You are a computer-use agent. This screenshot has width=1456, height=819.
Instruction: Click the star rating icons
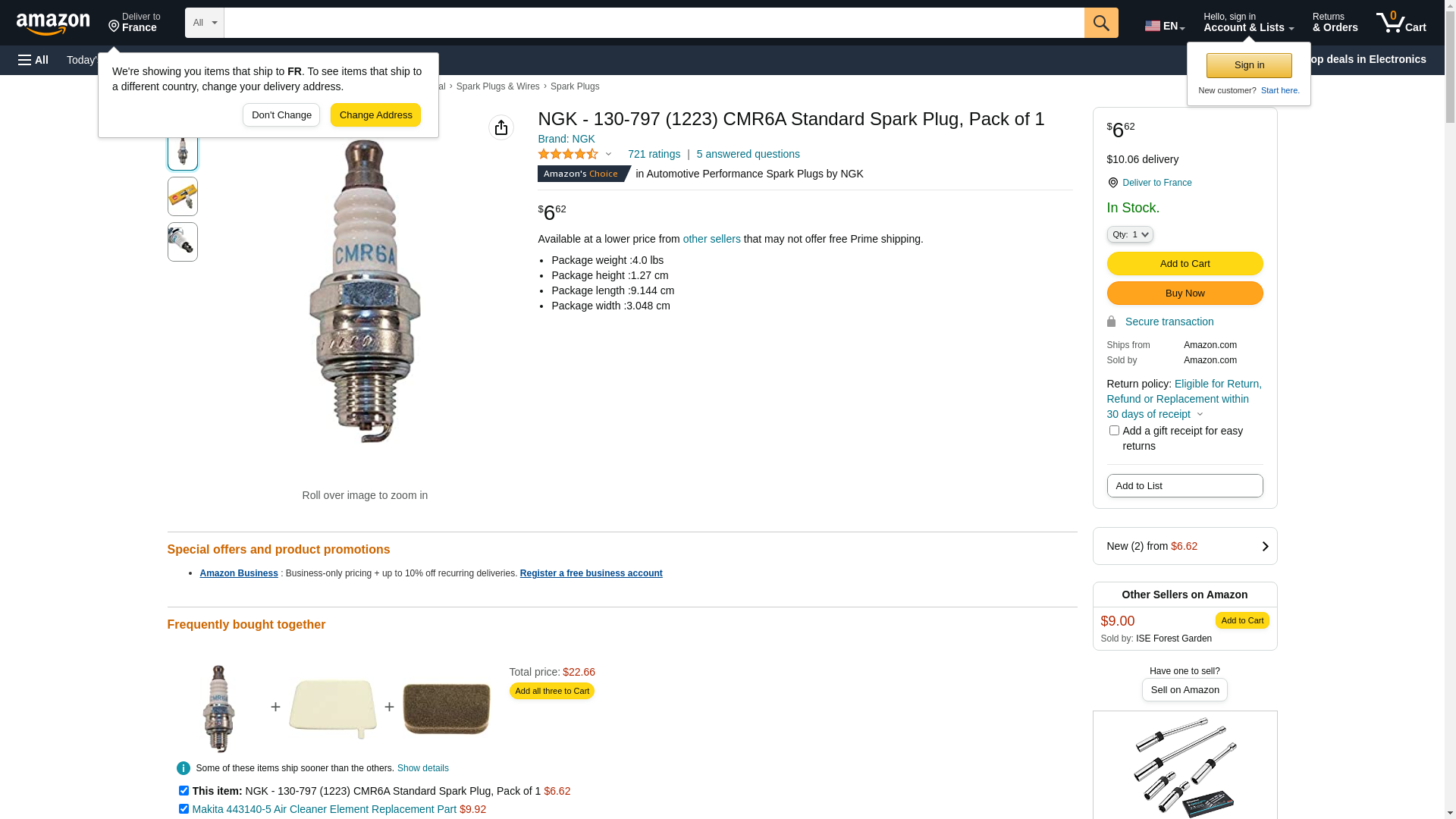tap(568, 154)
